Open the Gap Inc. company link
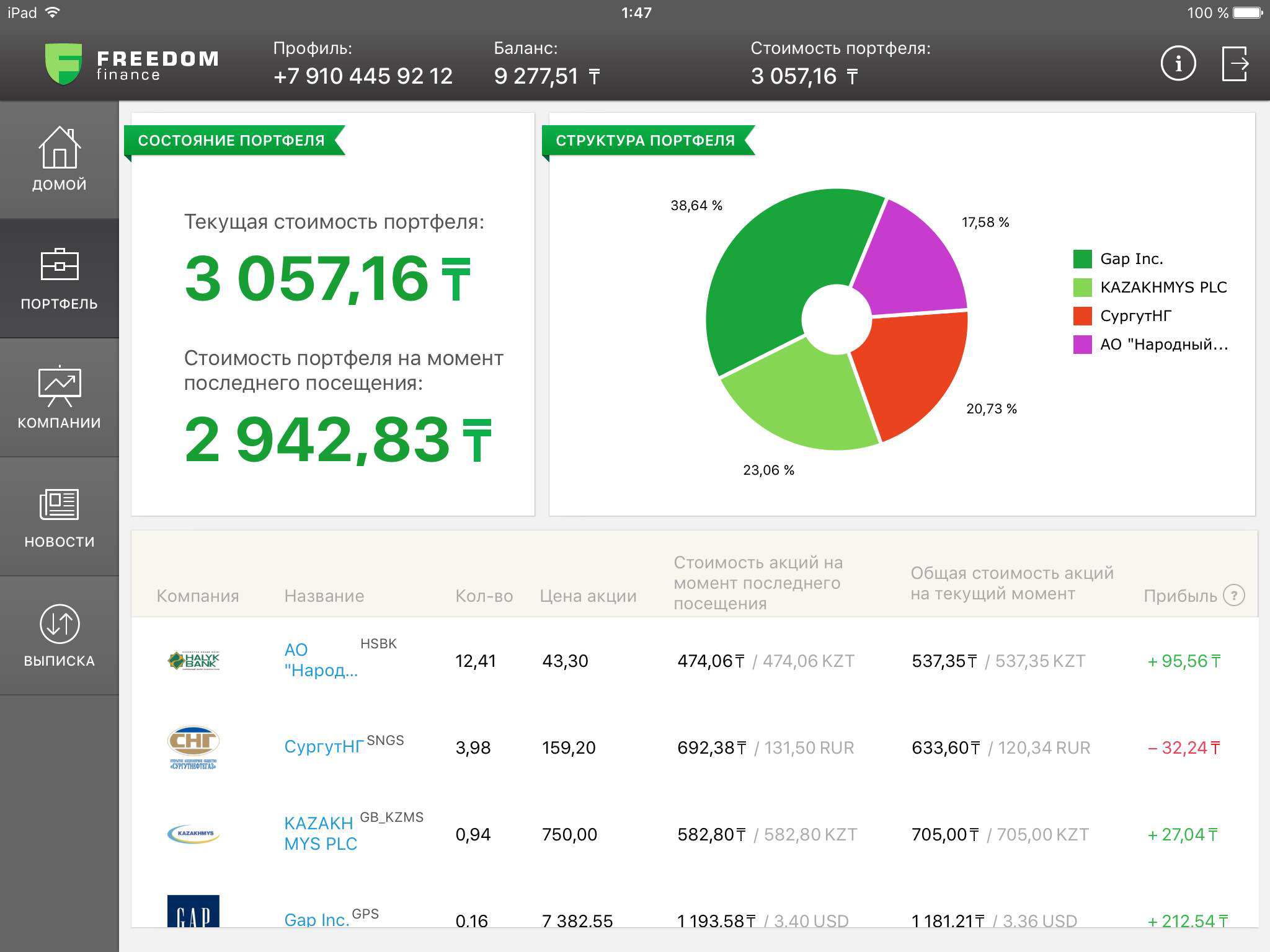 pos(316,920)
